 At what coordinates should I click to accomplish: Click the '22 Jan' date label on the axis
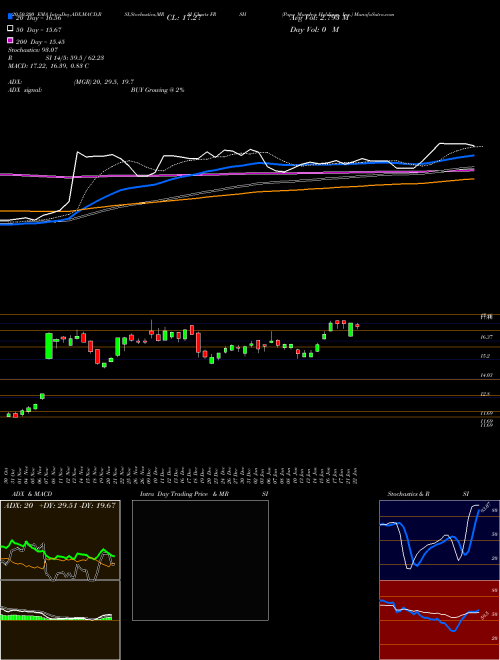357,475
